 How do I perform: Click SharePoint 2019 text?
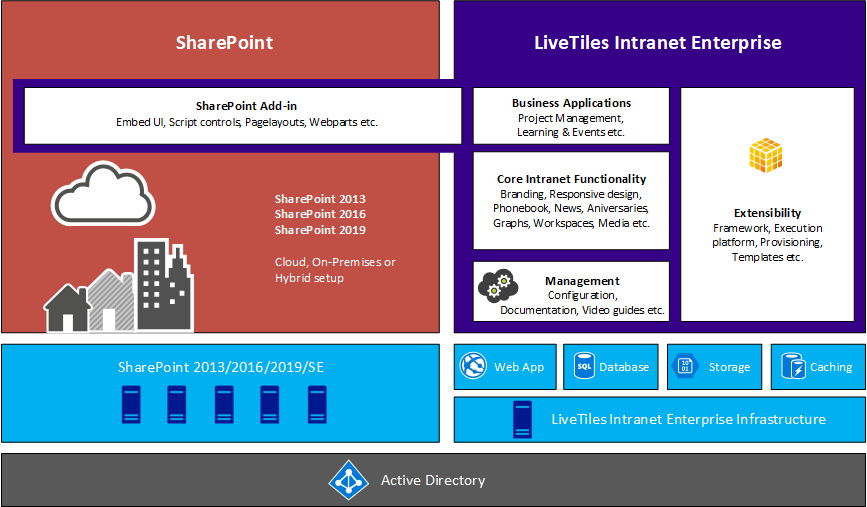[320, 229]
